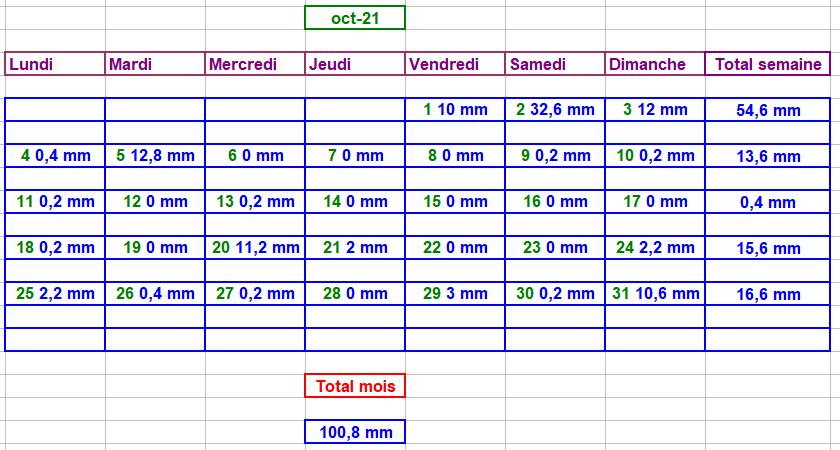840x450 pixels.
Task: Select the Jeudi column header
Action: click(355, 64)
